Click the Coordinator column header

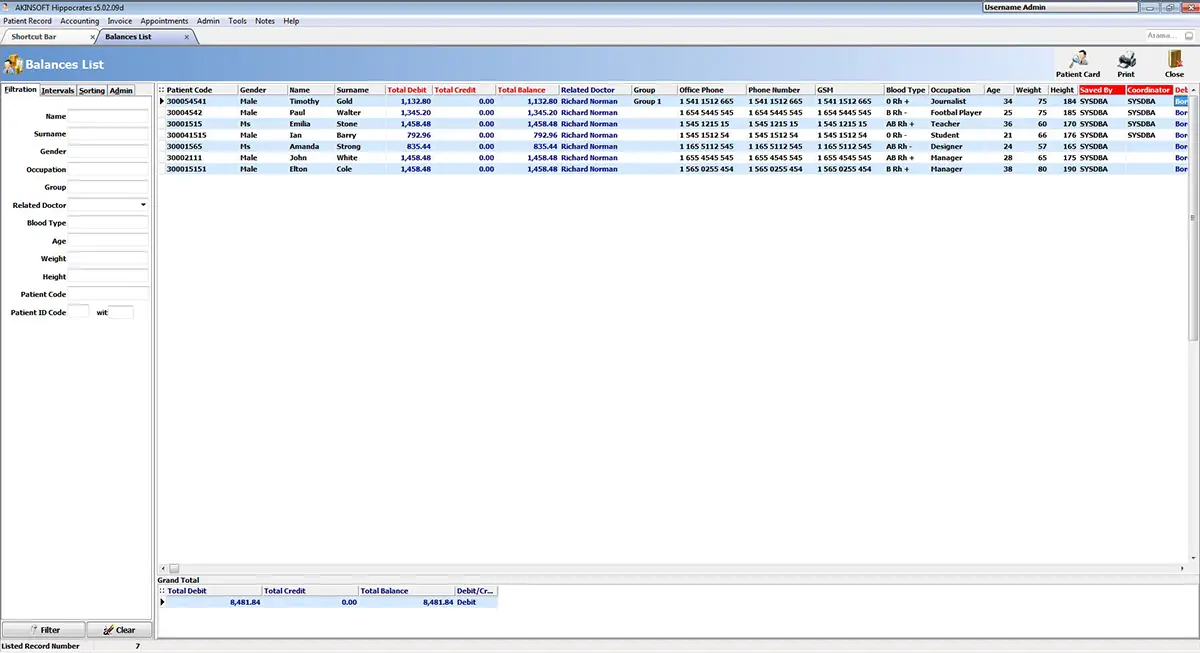click(1149, 90)
